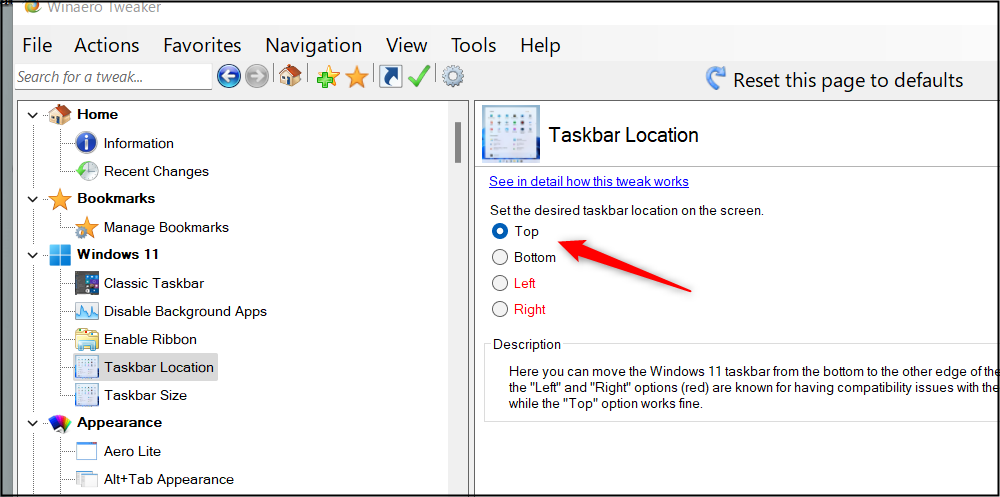1000x497 pixels.
Task: Click the tree panel vertical scrollbar
Action: [457, 142]
